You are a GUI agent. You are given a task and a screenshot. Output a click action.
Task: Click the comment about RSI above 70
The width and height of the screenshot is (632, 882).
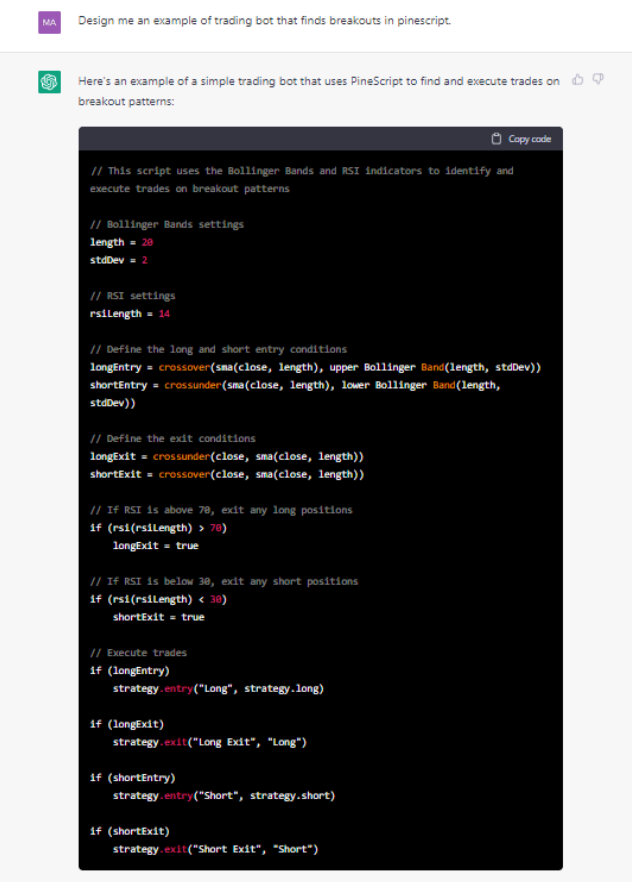221,510
